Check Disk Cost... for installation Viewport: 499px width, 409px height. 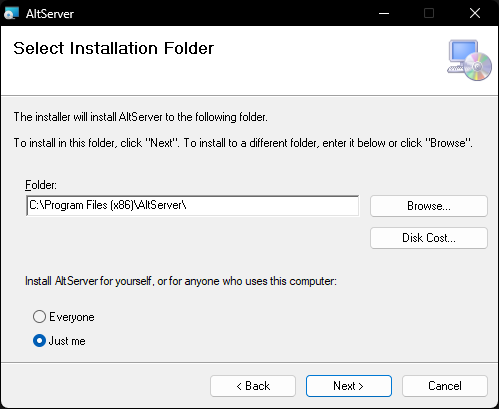(x=429, y=238)
